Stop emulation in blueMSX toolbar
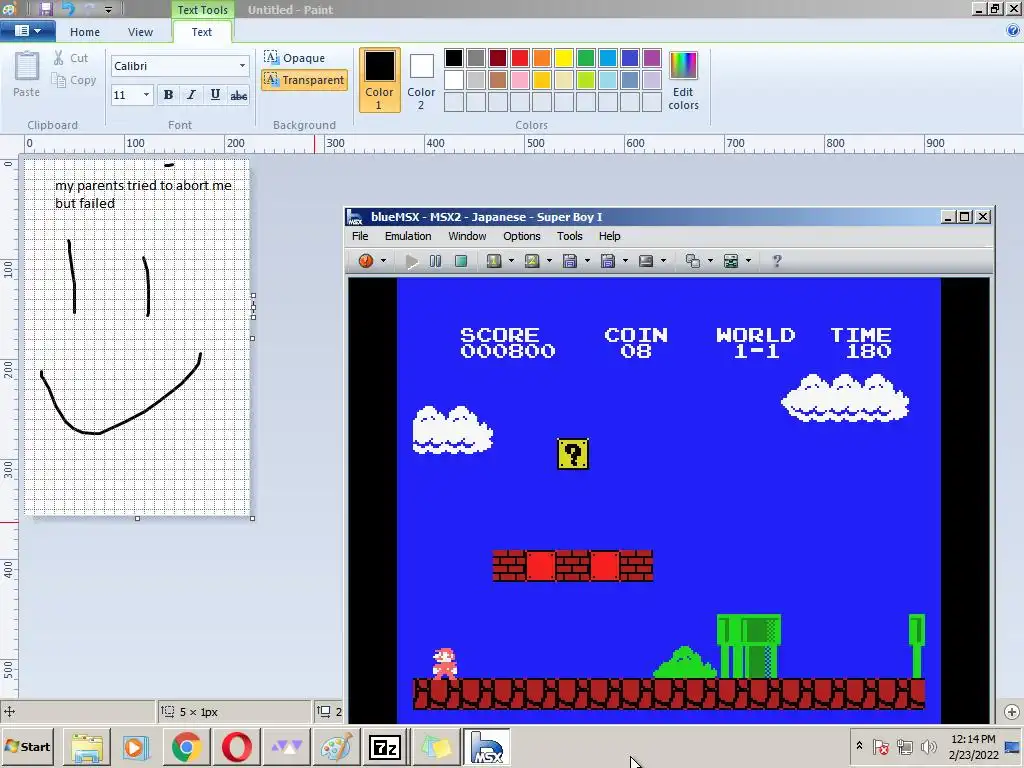Screen dimensions: 1024x768 click(x=460, y=261)
